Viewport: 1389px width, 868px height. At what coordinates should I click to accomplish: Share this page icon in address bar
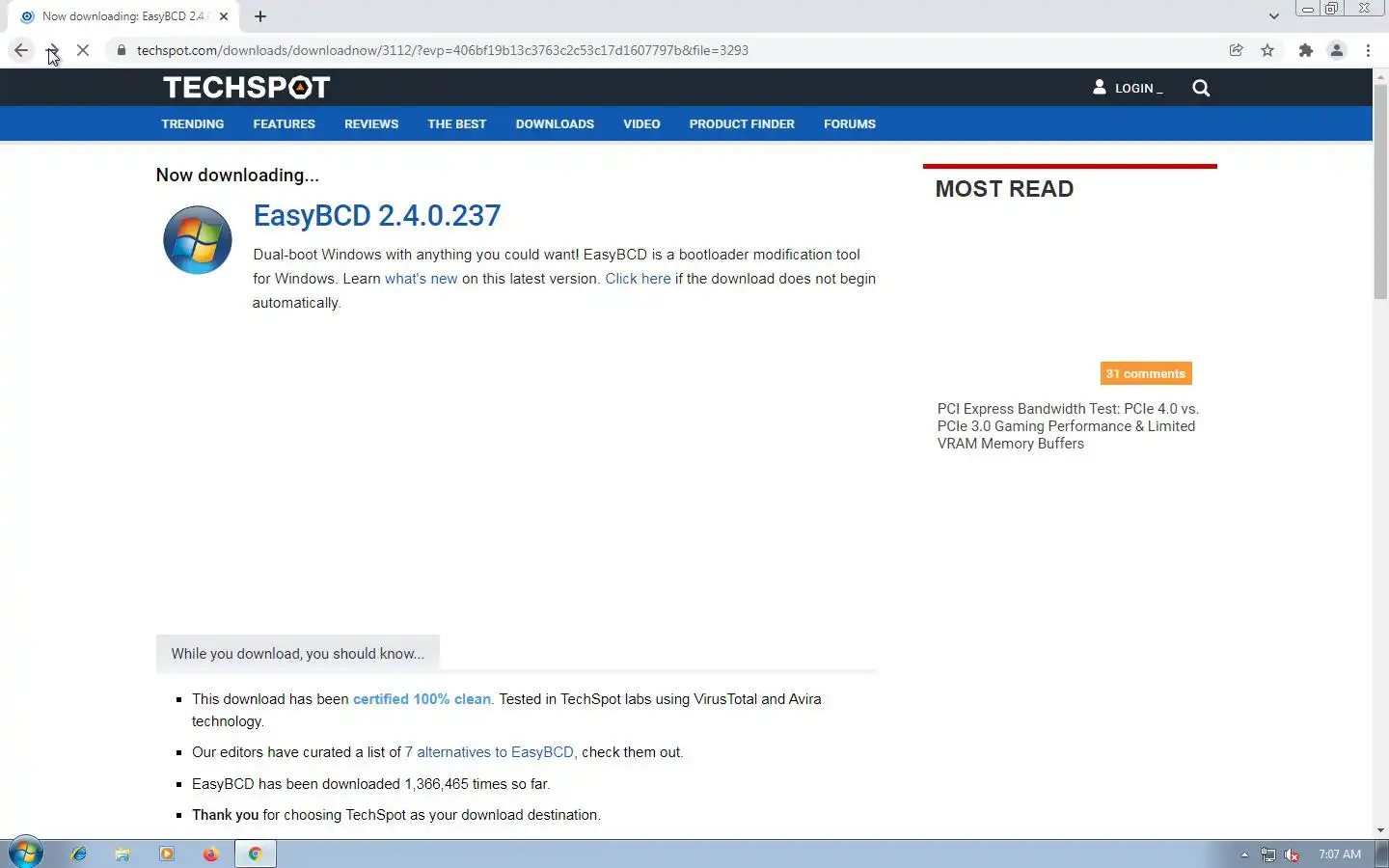(x=1236, y=50)
